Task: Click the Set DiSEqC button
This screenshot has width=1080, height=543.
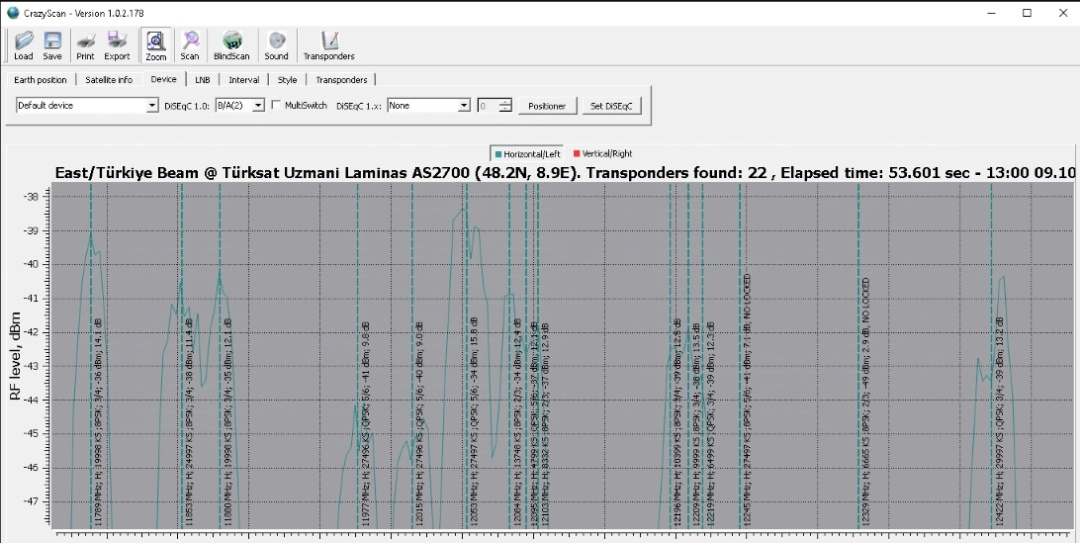Action: (612, 106)
